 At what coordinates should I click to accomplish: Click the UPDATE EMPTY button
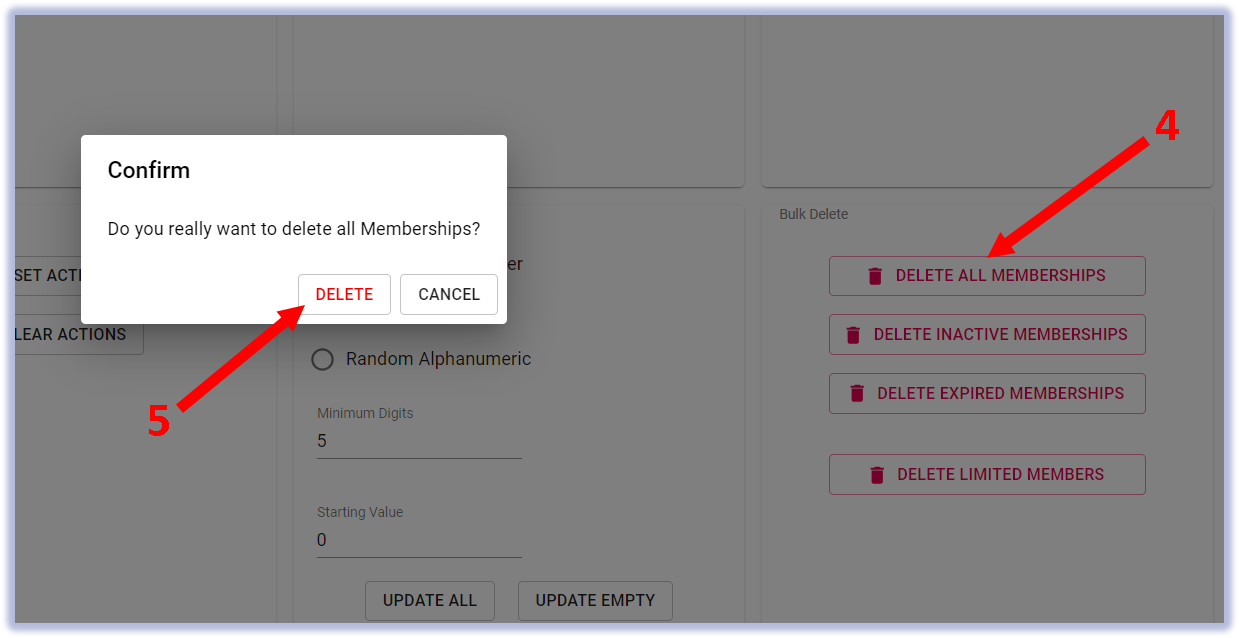pyautogui.click(x=595, y=601)
